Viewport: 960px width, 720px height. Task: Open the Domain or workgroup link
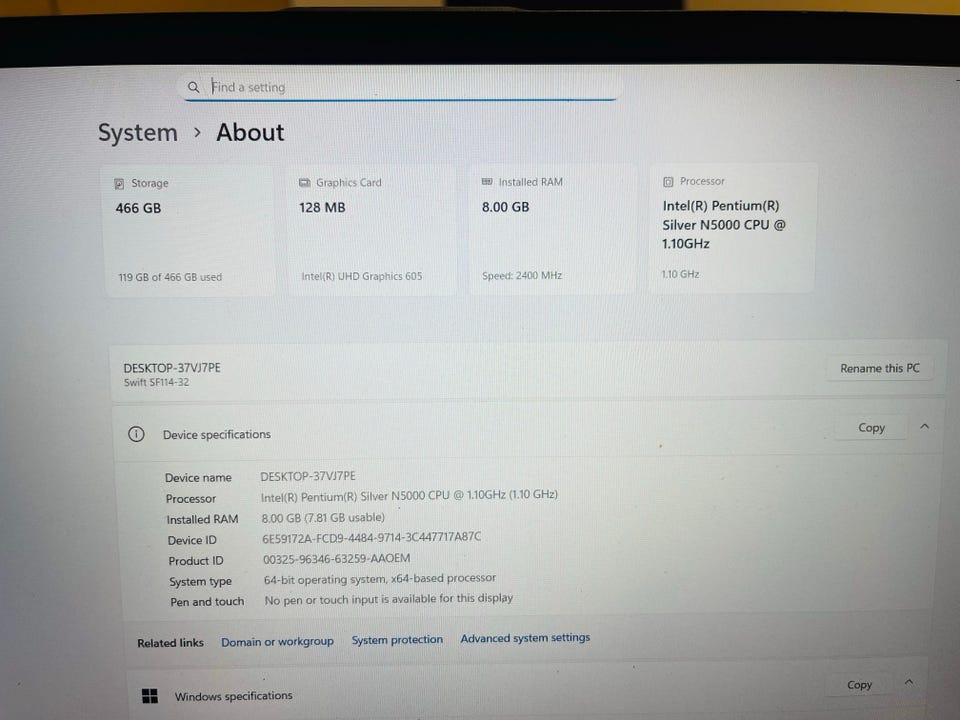(277, 642)
